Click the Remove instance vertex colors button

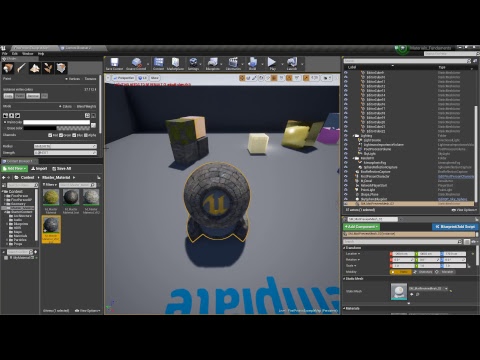[x=33, y=96]
